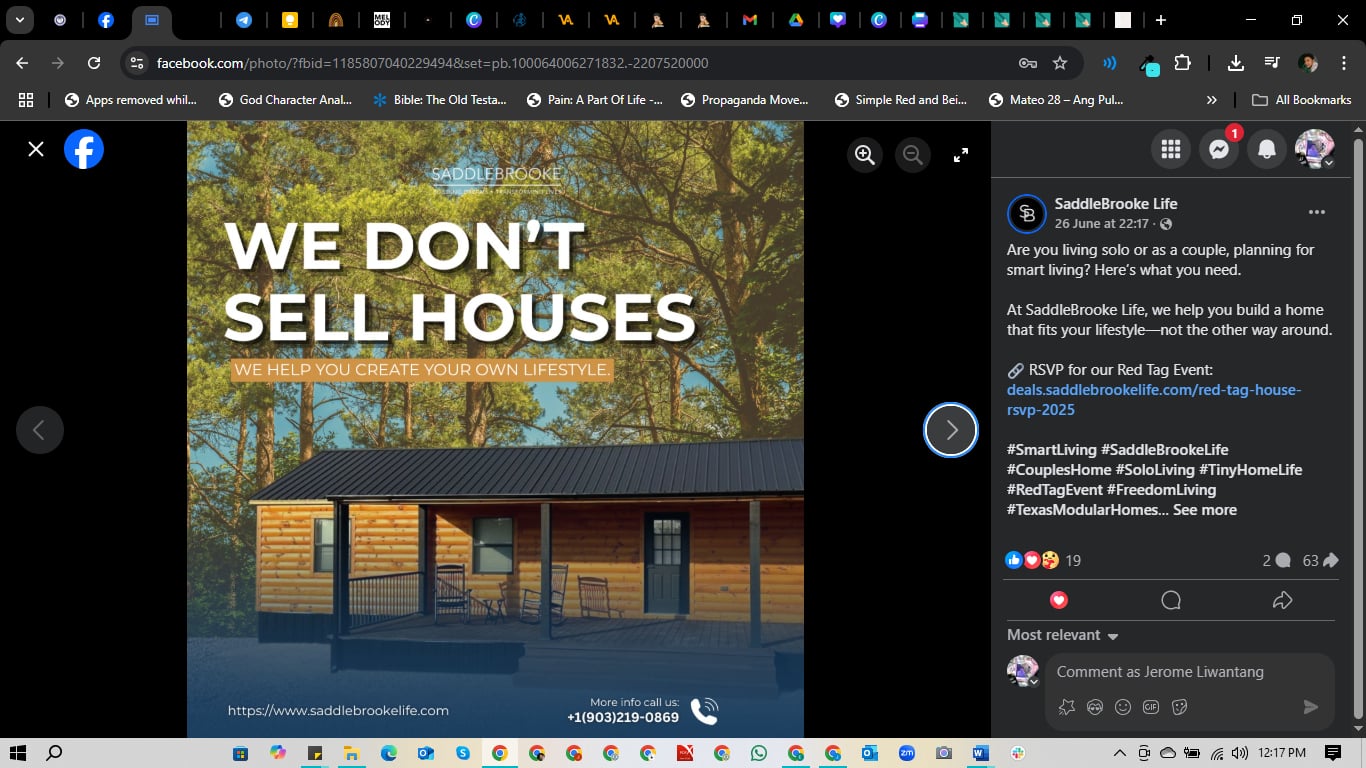
Task: Open Chrome extensions puzzle icon
Action: [x=1183, y=63]
